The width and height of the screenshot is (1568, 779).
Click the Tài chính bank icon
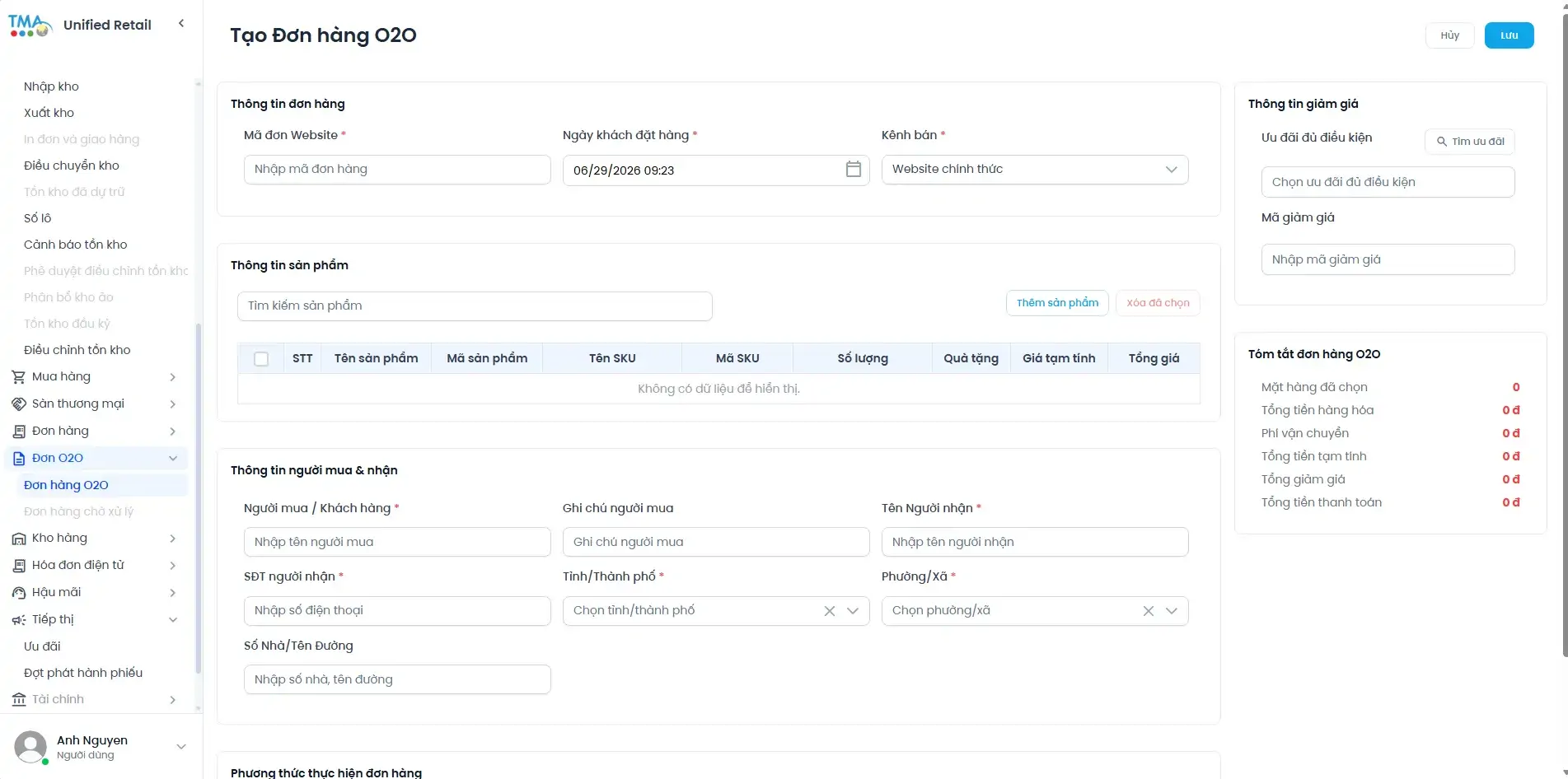(18, 700)
